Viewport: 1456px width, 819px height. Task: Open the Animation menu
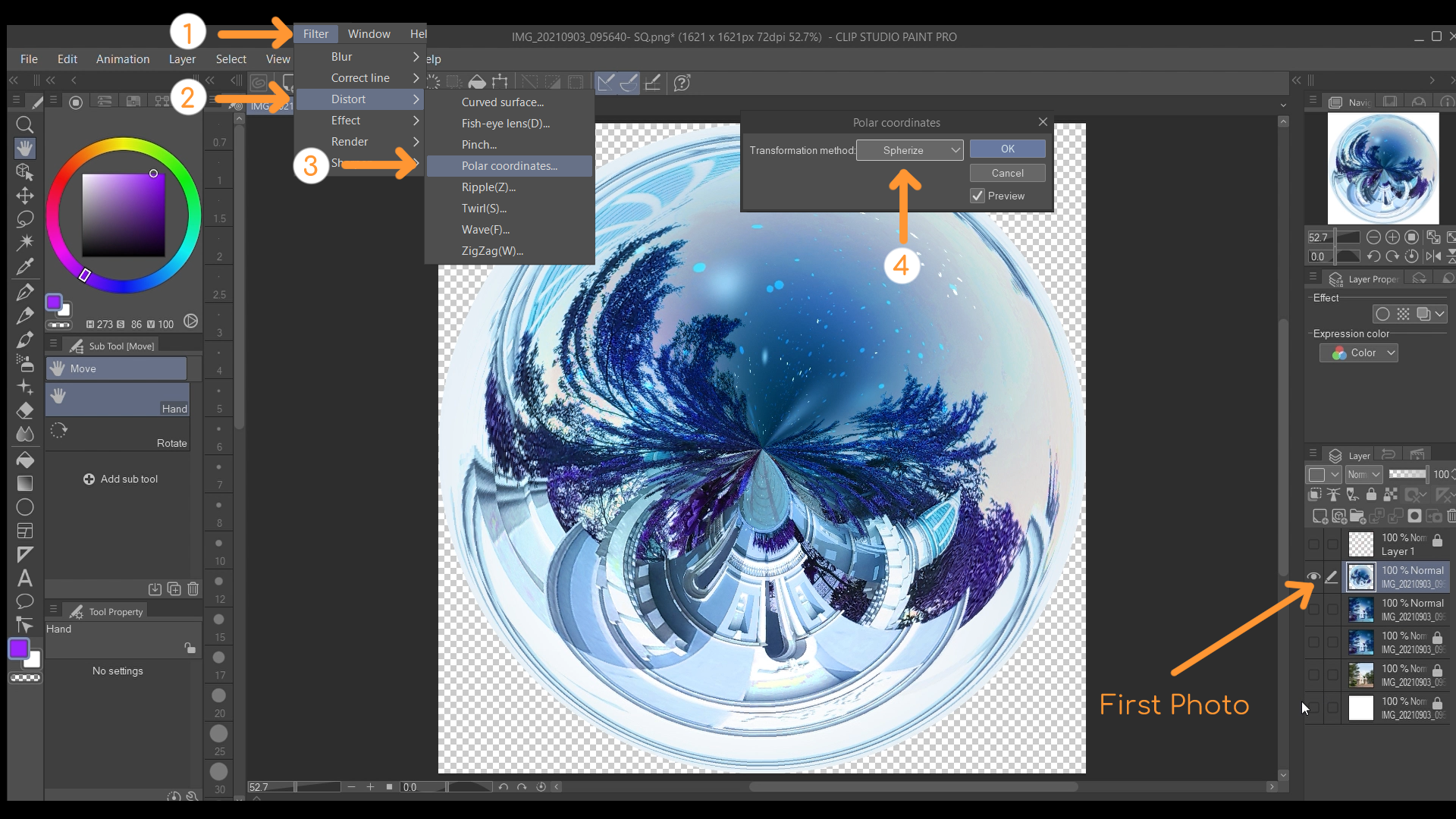point(122,58)
